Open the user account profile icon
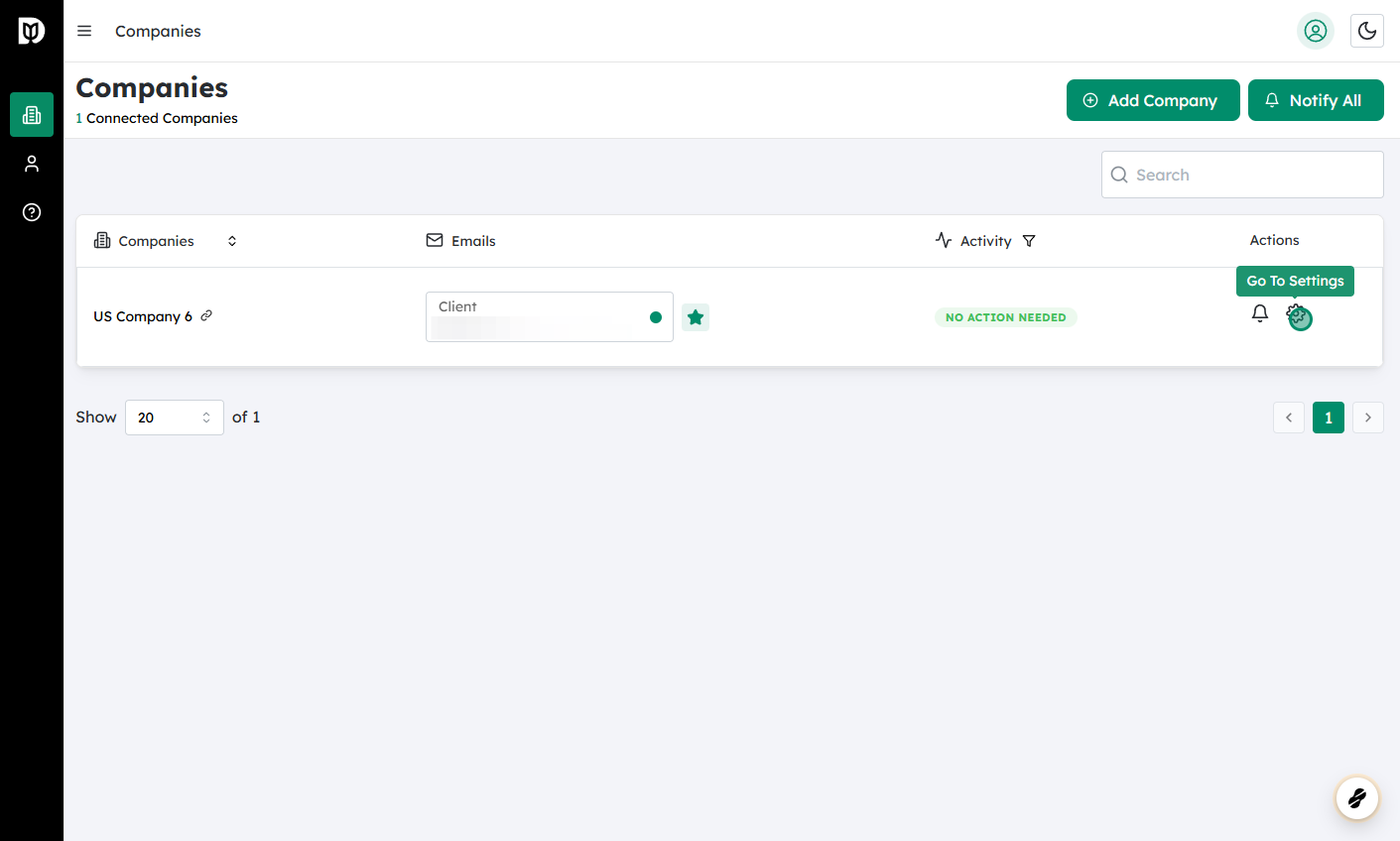The height and width of the screenshot is (841, 1400). [x=1315, y=31]
